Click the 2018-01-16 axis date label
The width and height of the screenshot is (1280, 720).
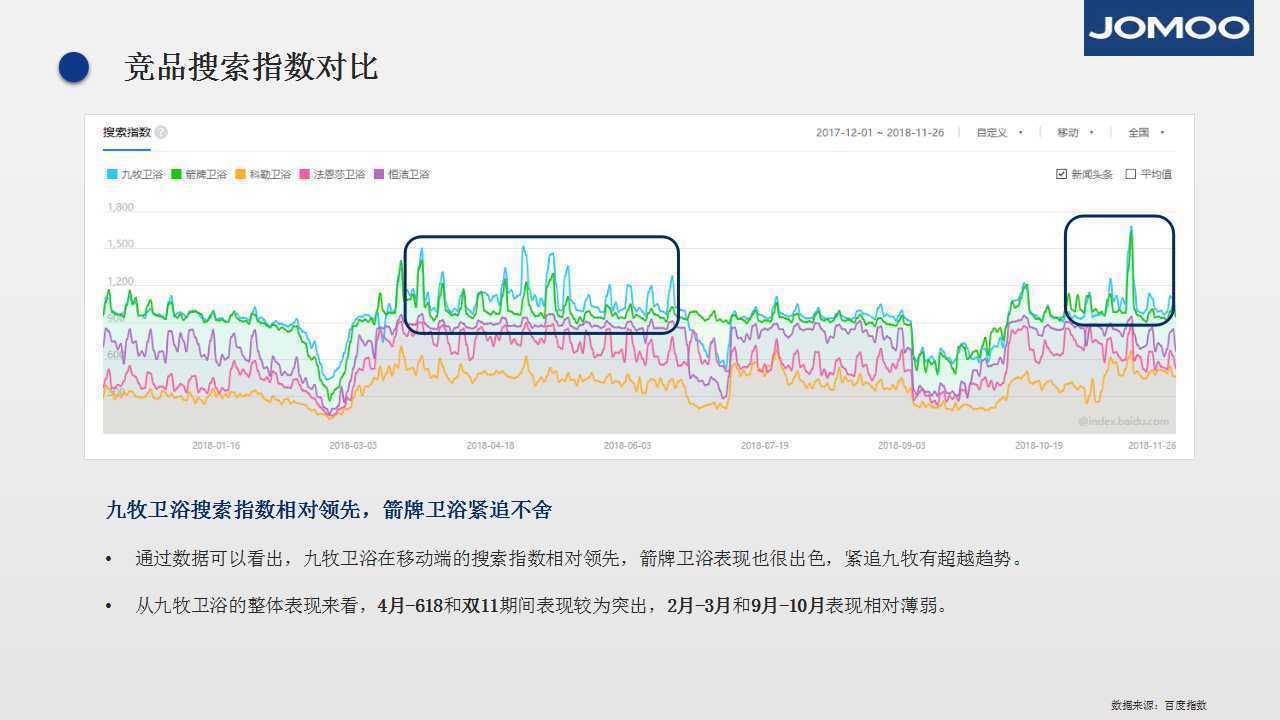click(x=216, y=446)
